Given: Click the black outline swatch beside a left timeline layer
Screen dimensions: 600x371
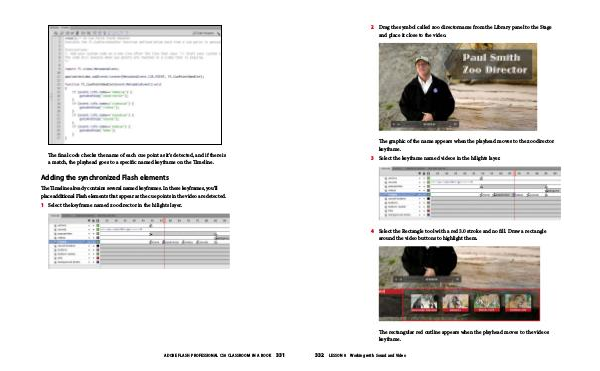Looking at the screenshot, I should point(98,246).
